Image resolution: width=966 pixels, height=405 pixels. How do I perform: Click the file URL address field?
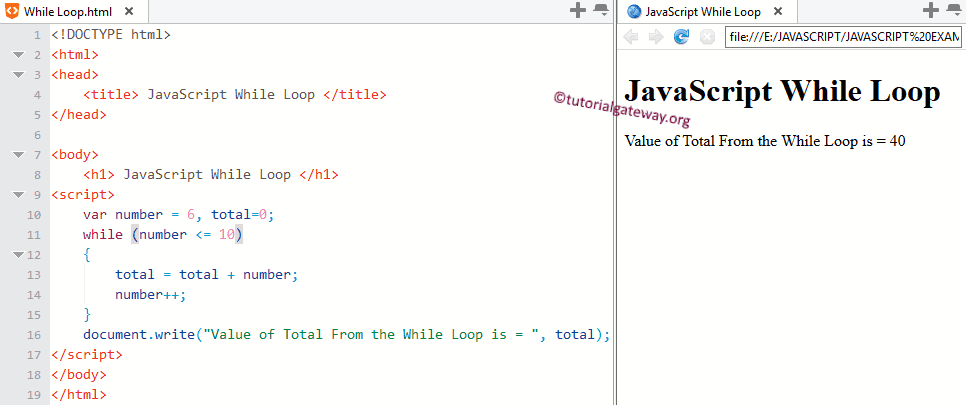tap(843, 37)
